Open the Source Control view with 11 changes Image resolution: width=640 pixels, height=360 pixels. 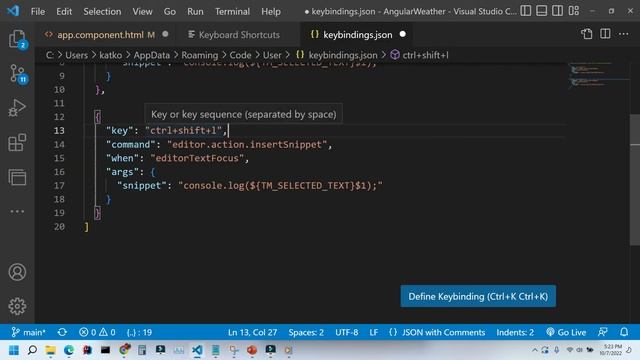click(x=17, y=74)
